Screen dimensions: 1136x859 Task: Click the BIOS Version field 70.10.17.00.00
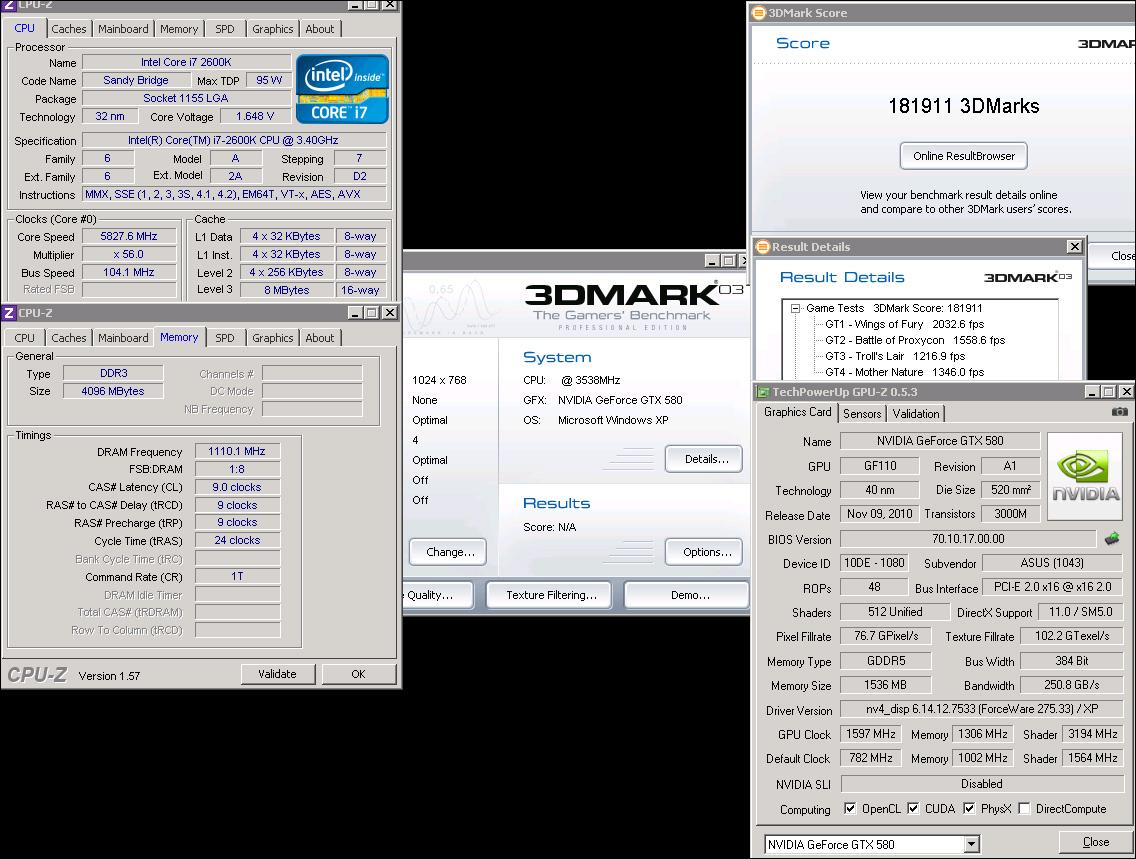(x=968, y=539)
